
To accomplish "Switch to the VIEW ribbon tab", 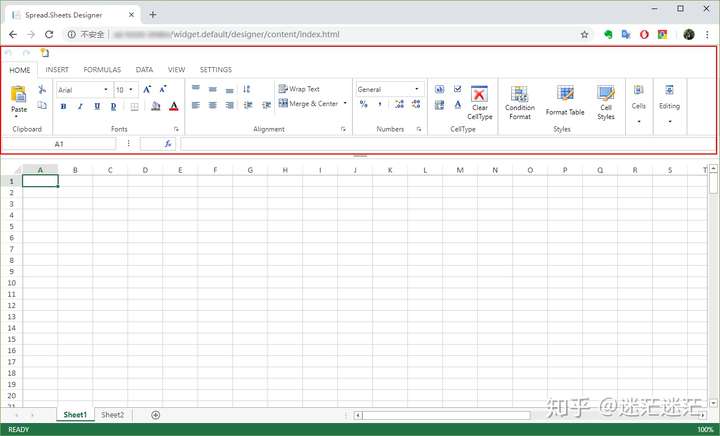I will pos(176,70).
